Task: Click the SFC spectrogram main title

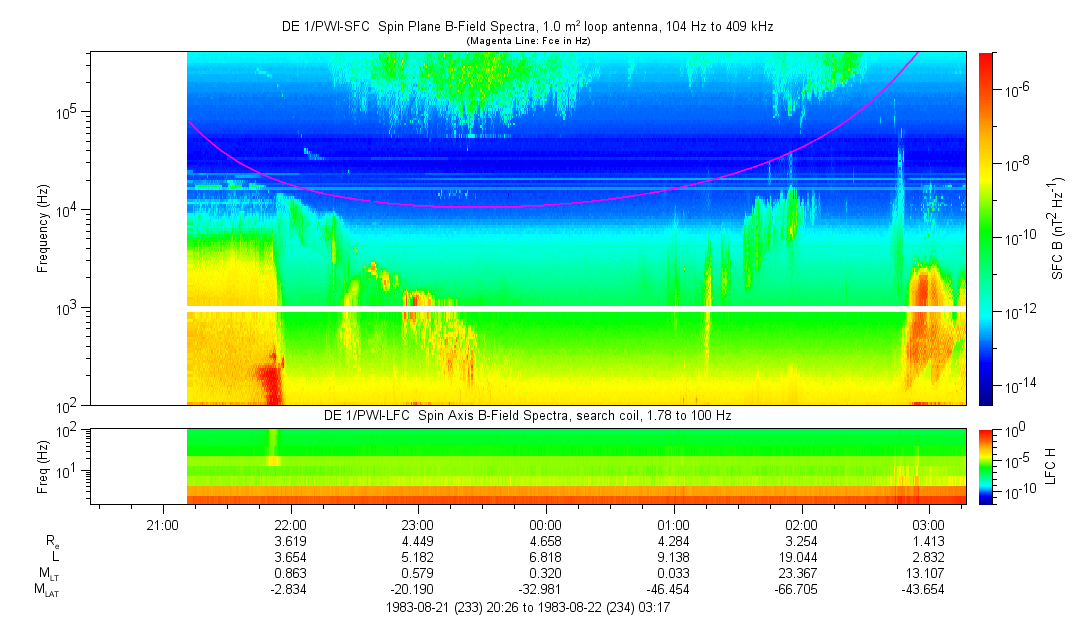Action: pos(531,26)
